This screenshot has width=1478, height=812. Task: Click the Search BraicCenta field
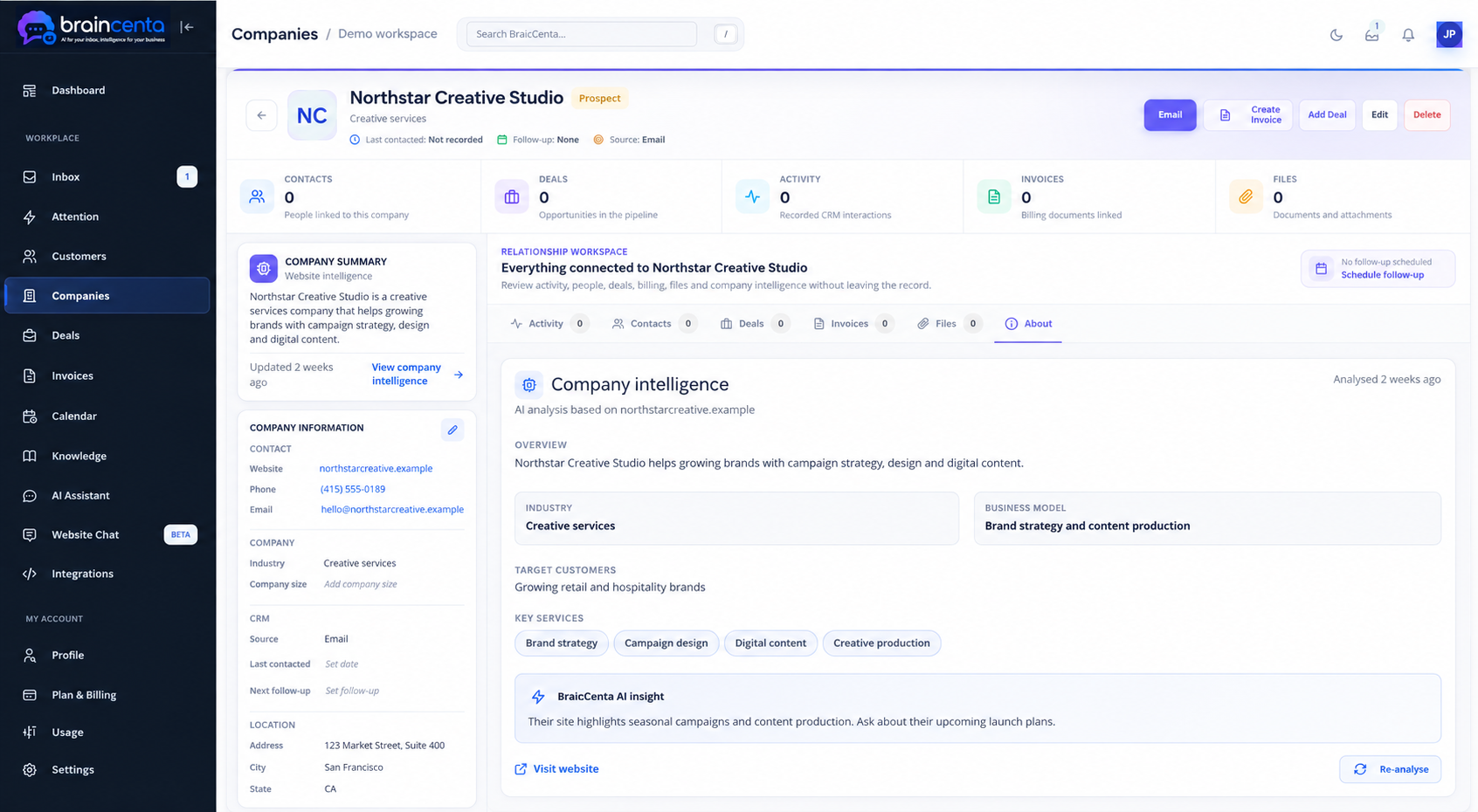tap(582, 34)
